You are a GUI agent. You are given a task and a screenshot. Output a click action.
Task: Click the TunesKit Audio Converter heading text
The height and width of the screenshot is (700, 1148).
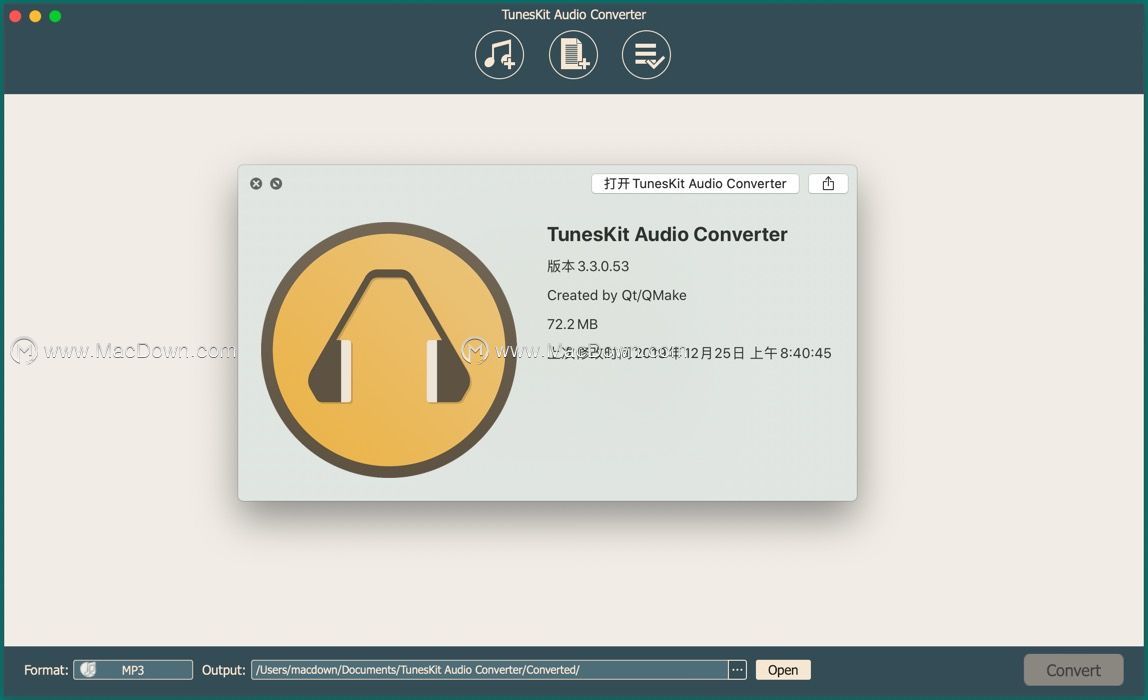point(667,234)
